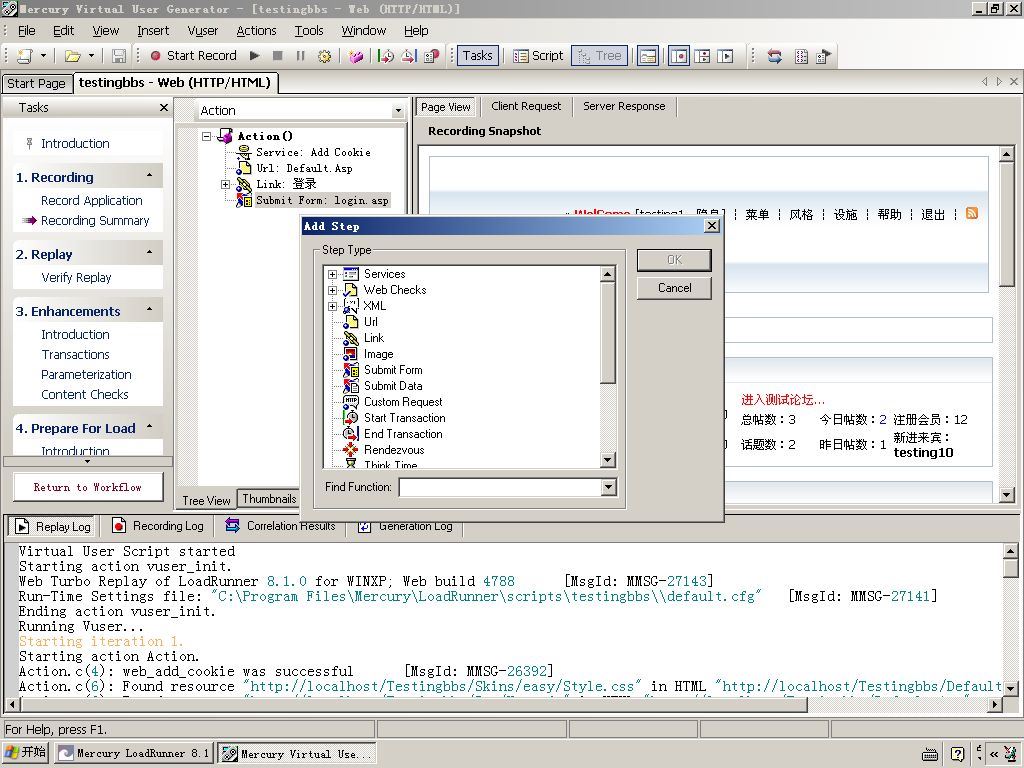Select Submit Form step type icon
This screenshot has height=768, width=1024.
click(x=351, y=370)
